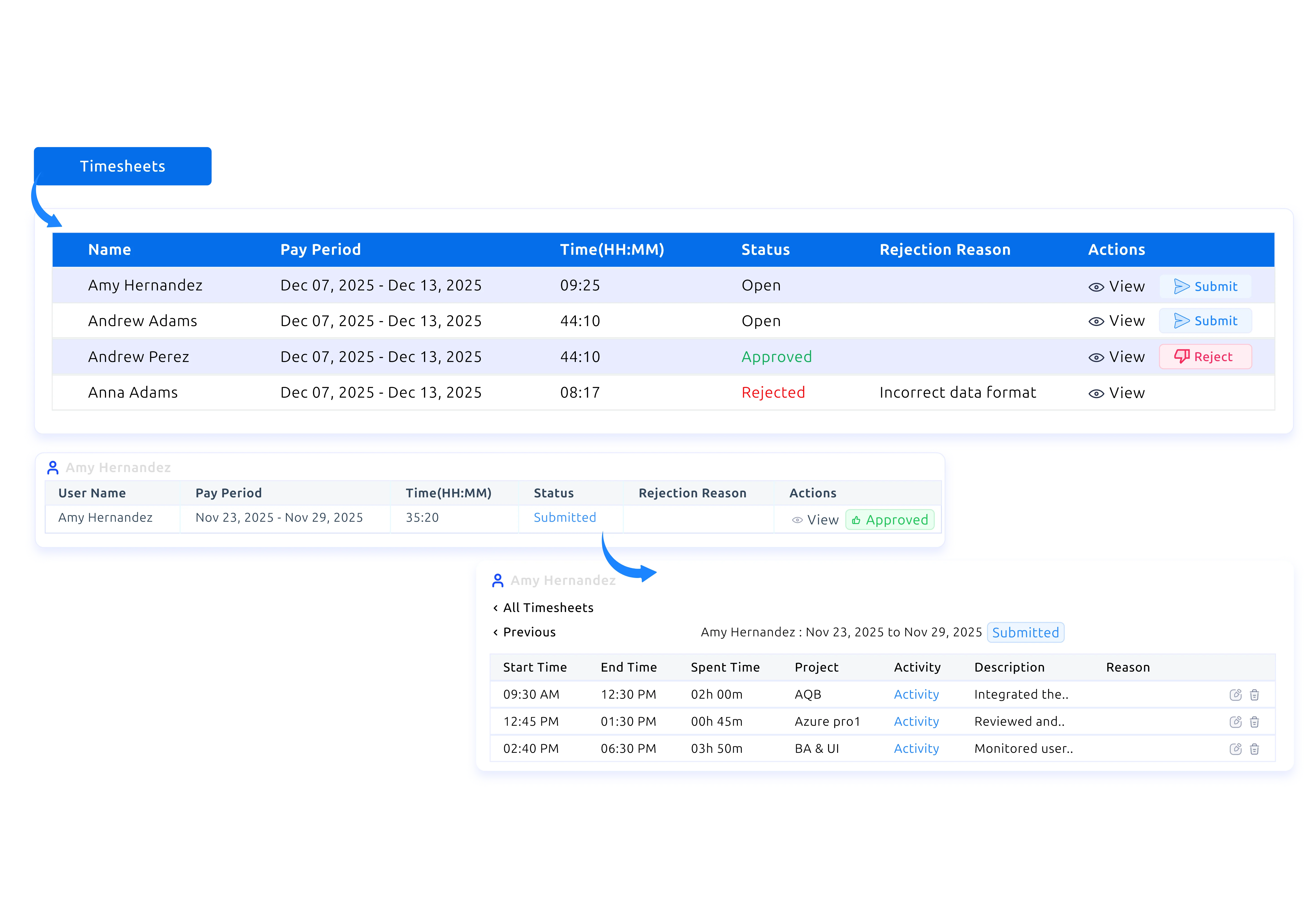Viewport: 1316px width, 918px height.
Task: Delete the Azure pro1 entry
Action: click(1254, 721)
